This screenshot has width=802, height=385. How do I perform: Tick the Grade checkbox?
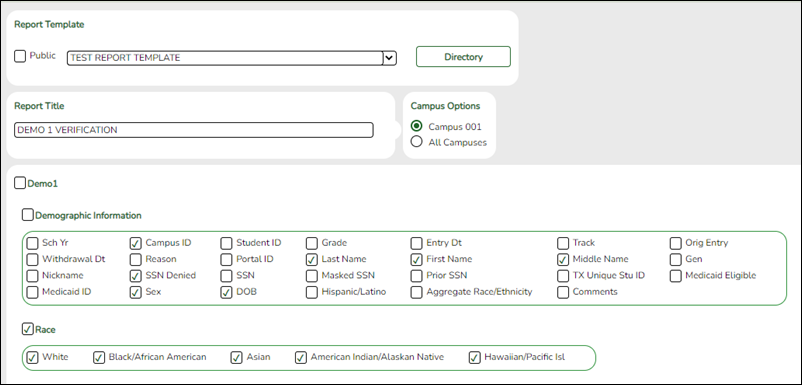click(311, 243)
